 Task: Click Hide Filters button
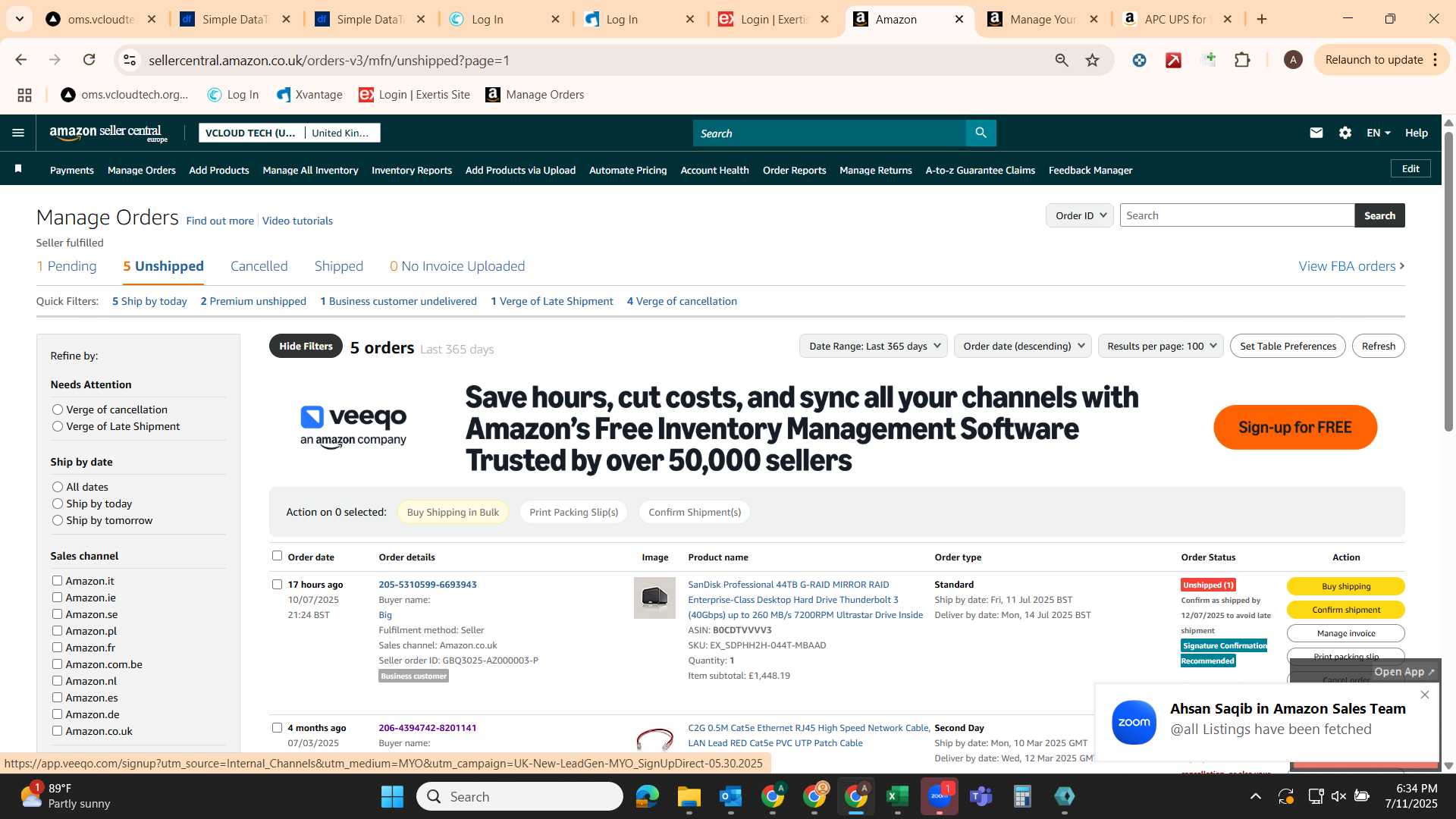[306, 346]
